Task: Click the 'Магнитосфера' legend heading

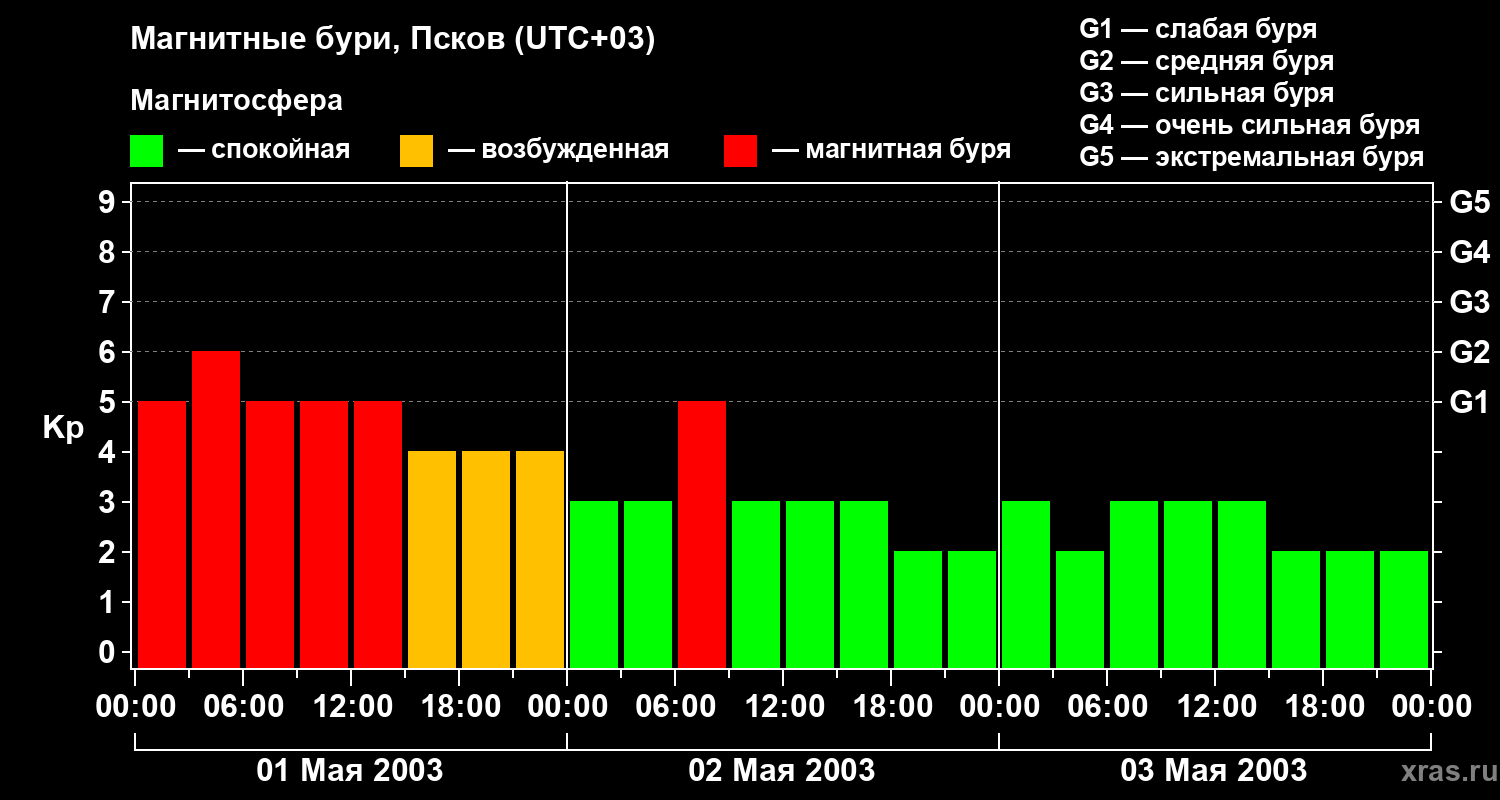Action: (x=236, y=101)
